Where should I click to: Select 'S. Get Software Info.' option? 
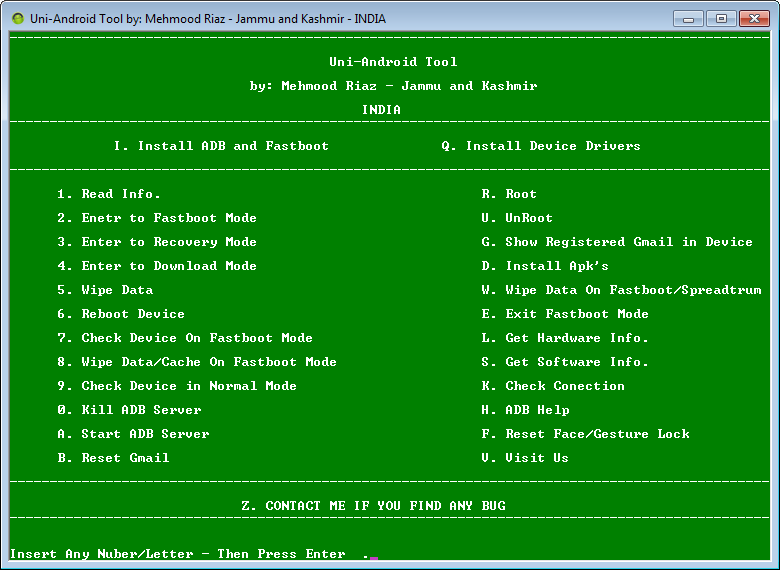coord(565,362)
